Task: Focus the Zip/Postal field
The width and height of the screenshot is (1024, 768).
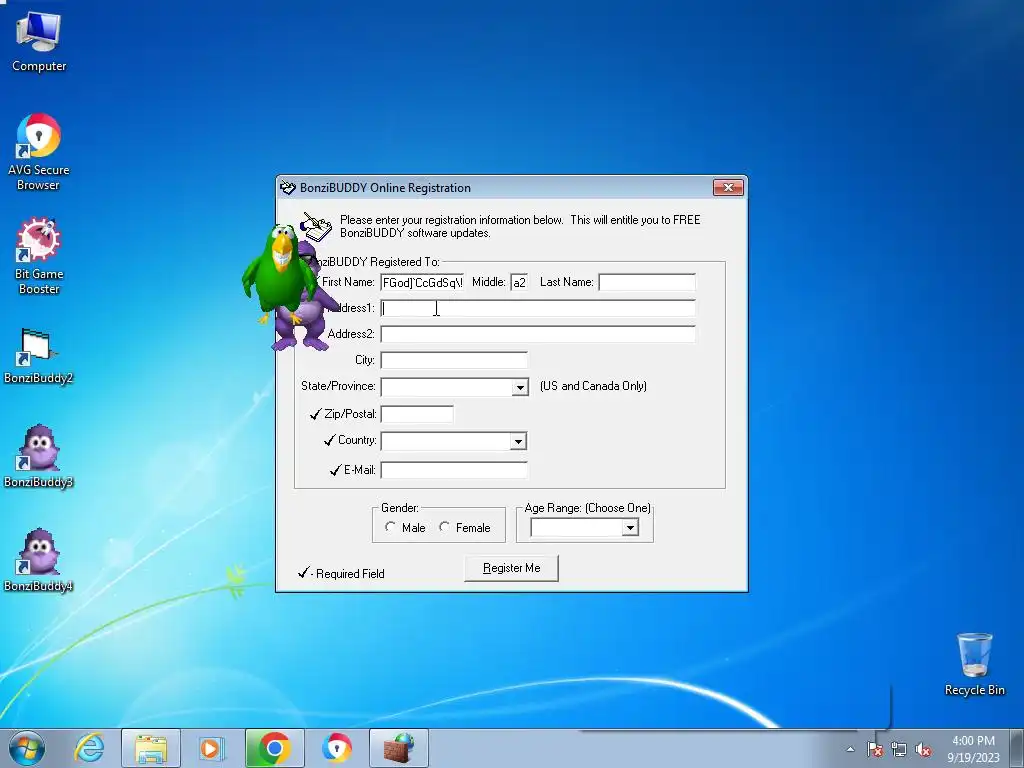Action: (417, 414)
